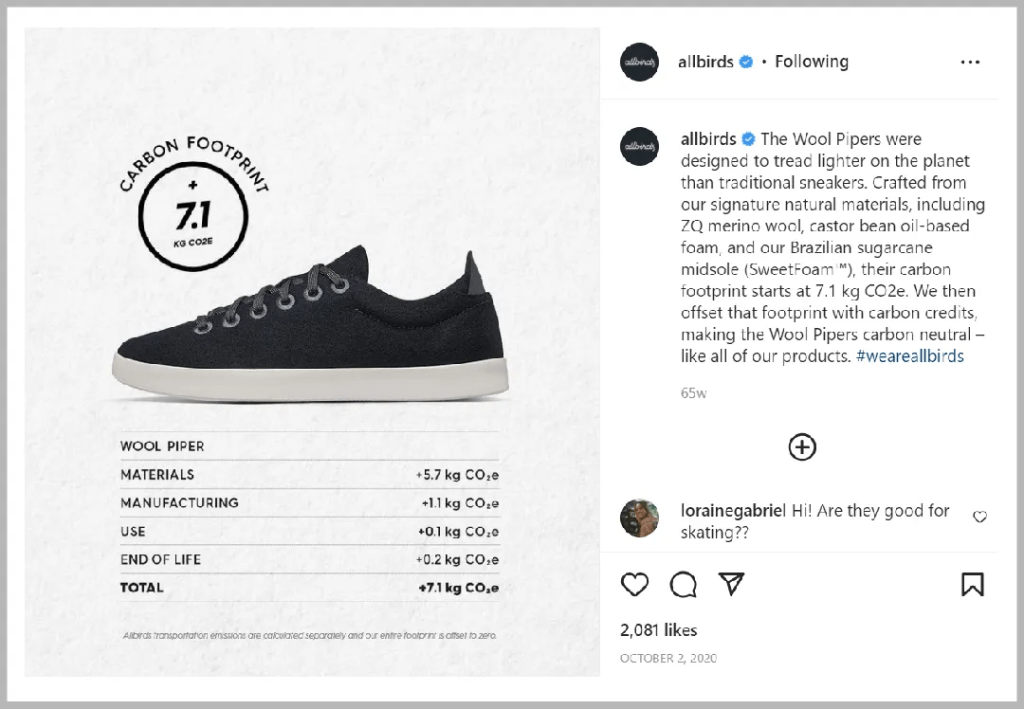Click the allbirds avatar beside the caption
This screenshot has height=709, width=1024.
640,146
